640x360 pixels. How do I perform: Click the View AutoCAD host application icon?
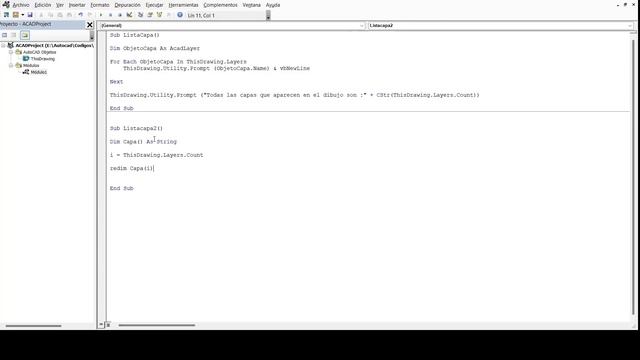click(6, 15)
